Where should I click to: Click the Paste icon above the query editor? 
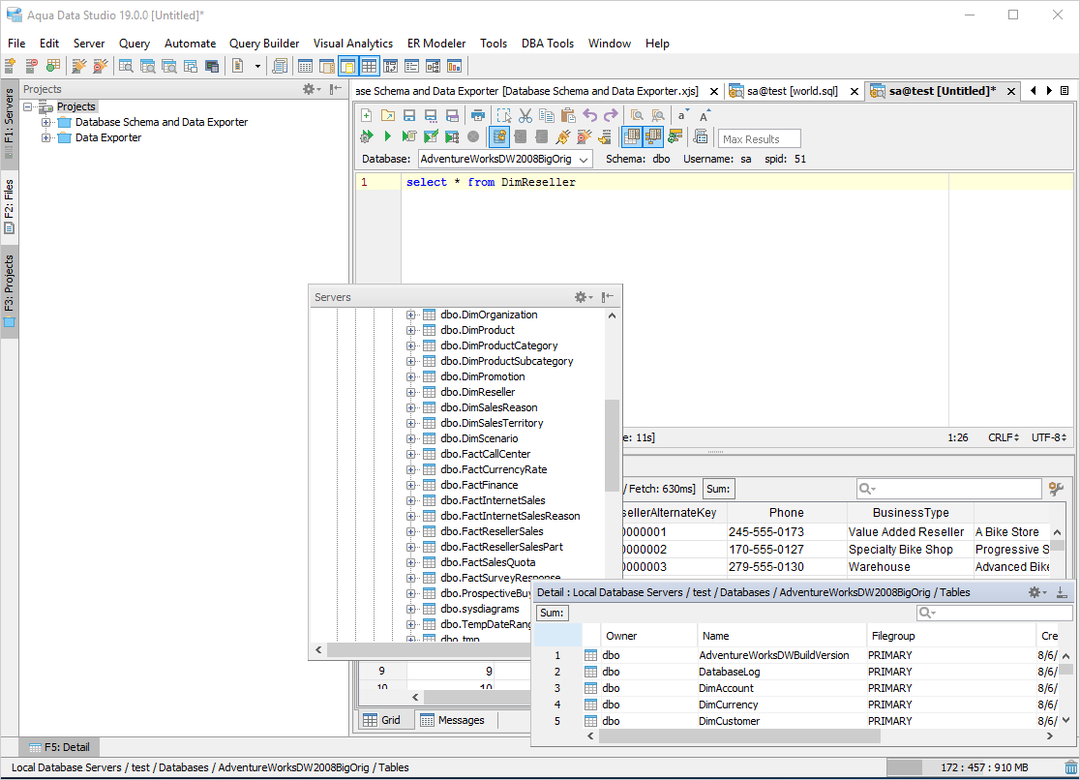567,115
